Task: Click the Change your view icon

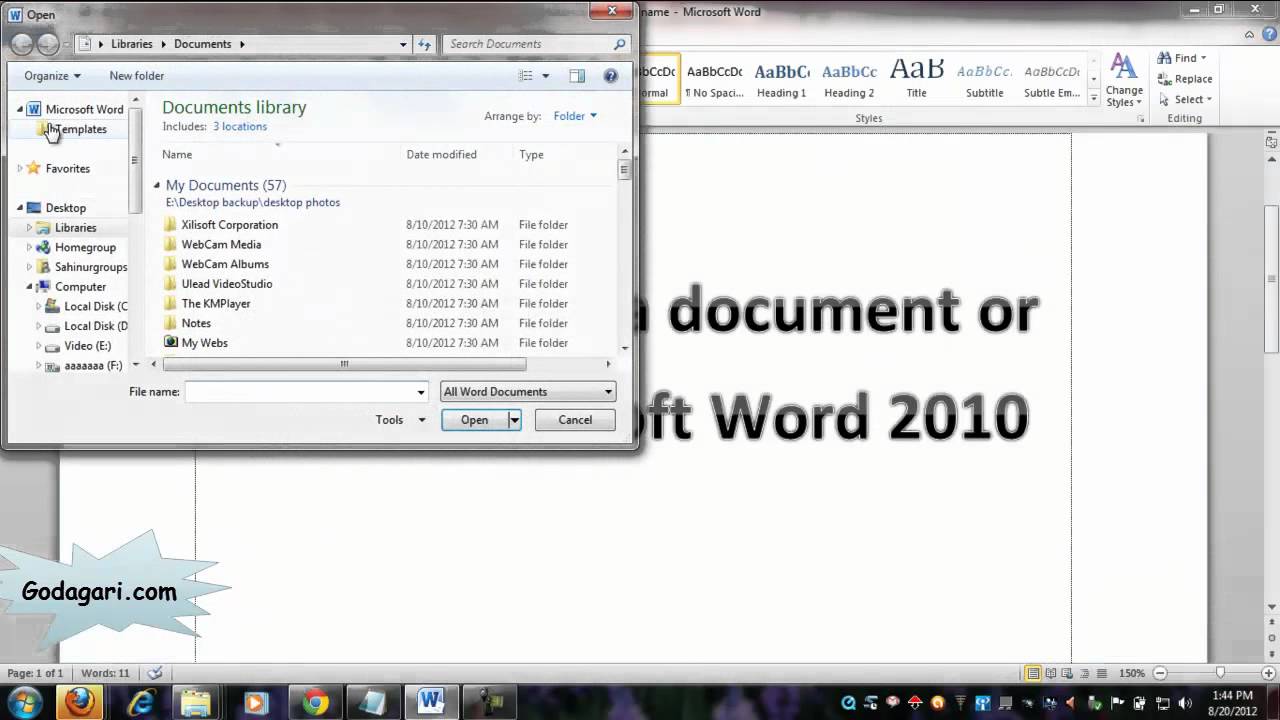Action: 526,76
